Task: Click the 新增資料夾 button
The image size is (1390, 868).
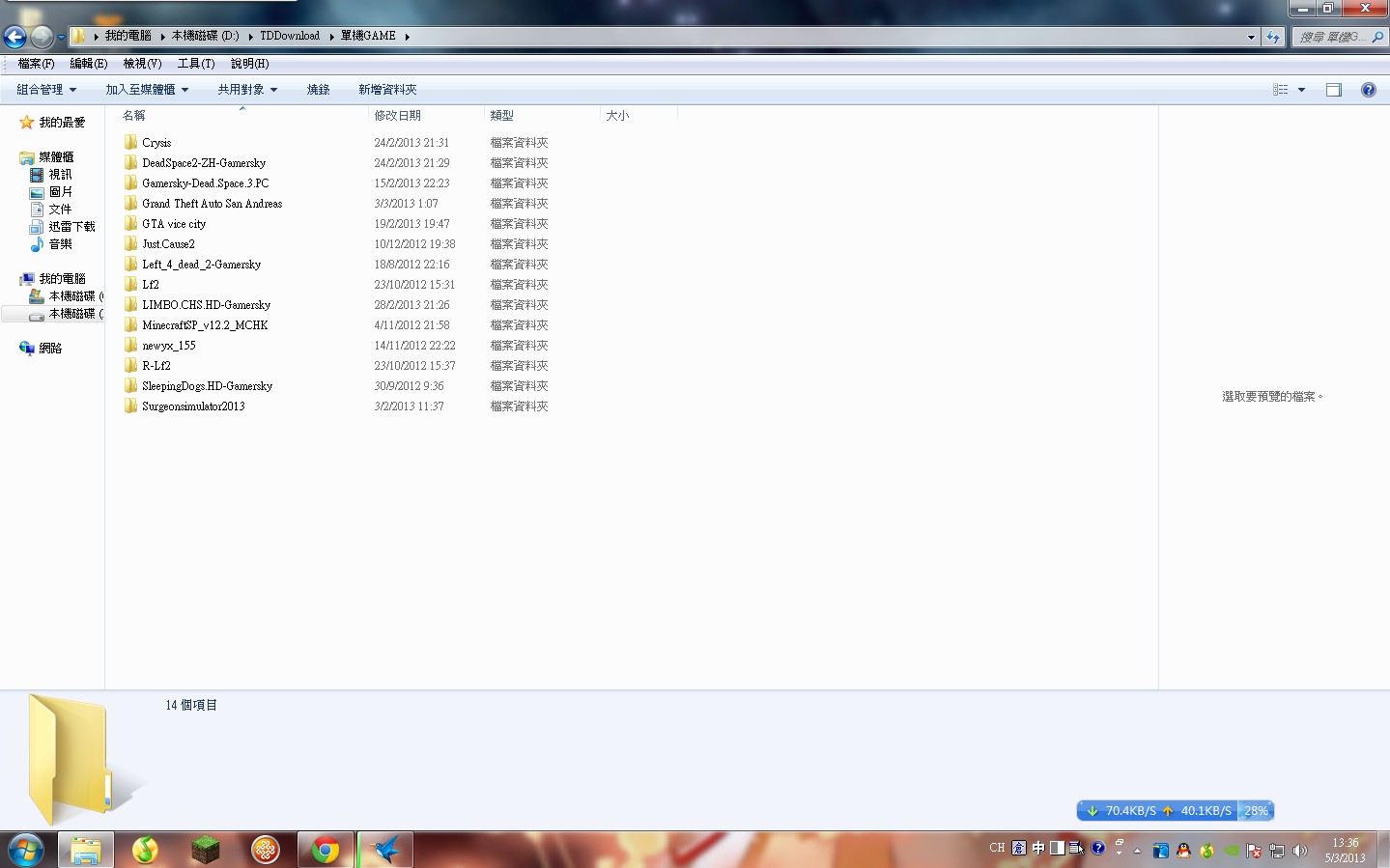Action: click(x=387, y=90)
